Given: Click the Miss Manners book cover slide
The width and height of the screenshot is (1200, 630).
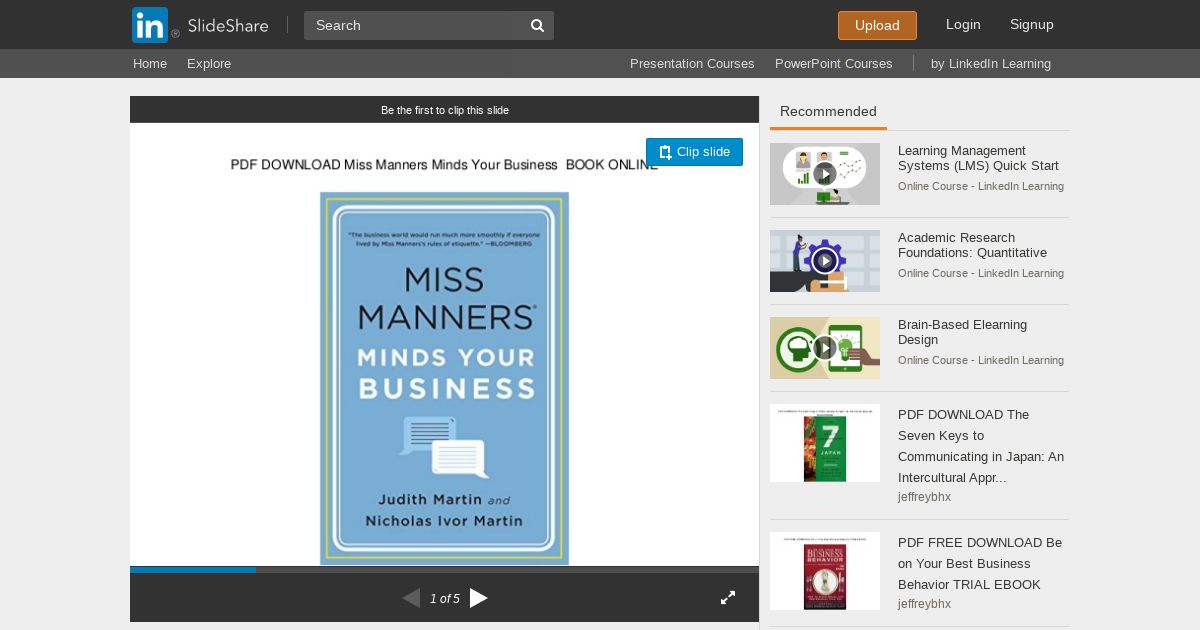Looking at the screenshot, I should click(x=444, y=379).
